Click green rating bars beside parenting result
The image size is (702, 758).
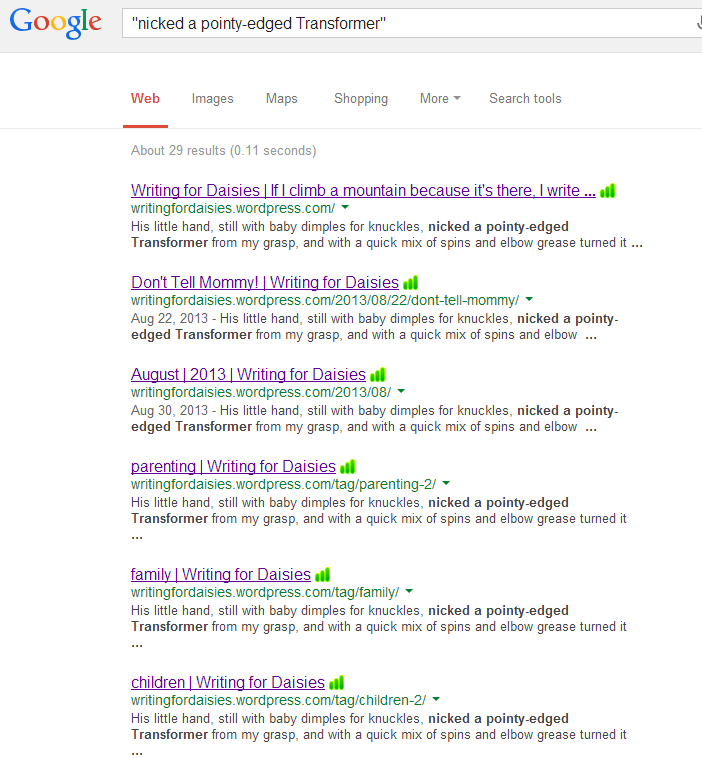tap(348, 467)
